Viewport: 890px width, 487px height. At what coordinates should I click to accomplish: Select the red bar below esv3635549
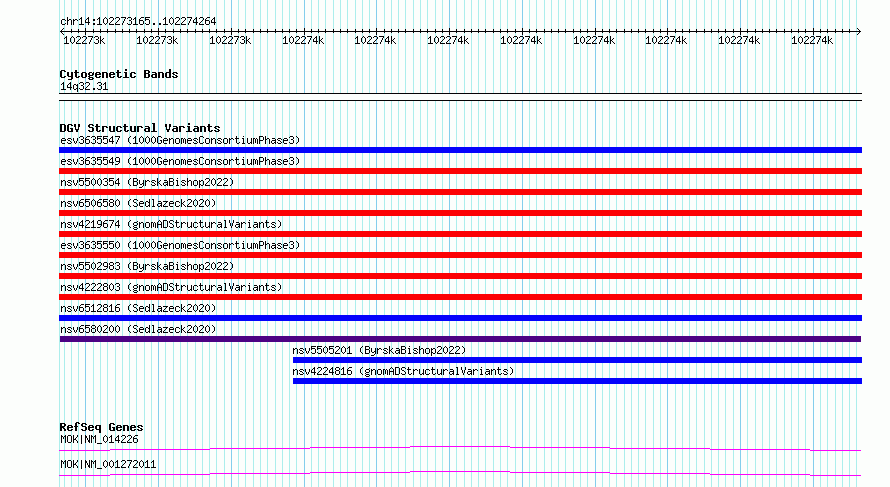point(460,171)
